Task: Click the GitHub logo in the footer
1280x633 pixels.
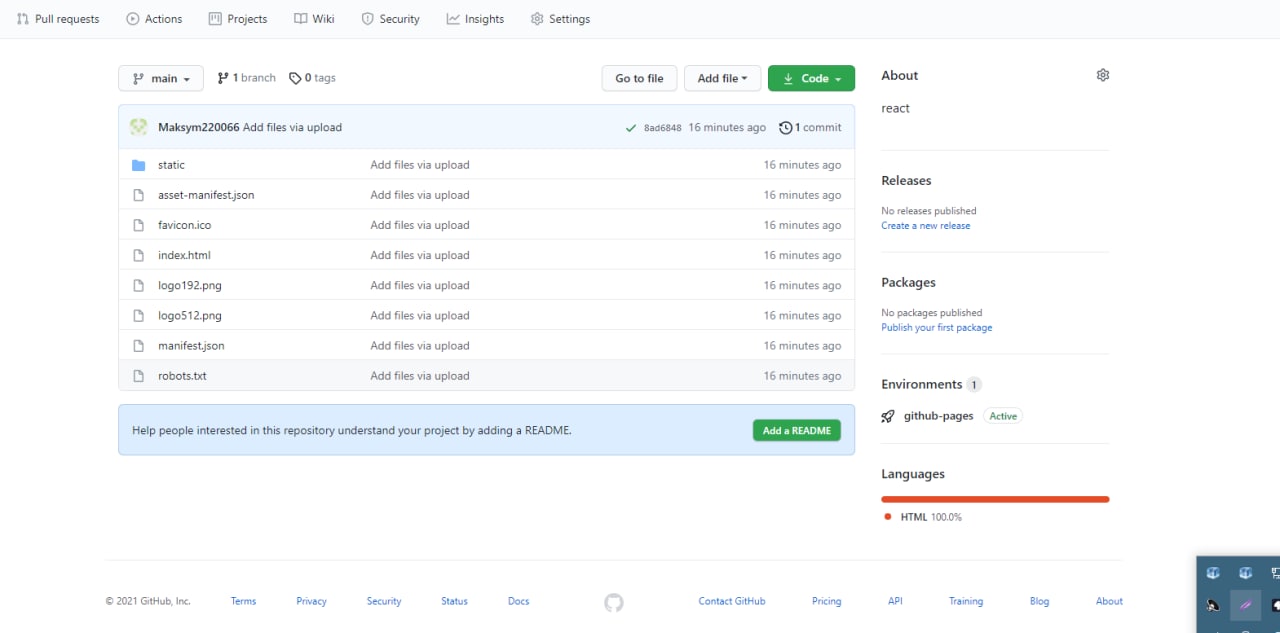Action: tap(614, 602)
